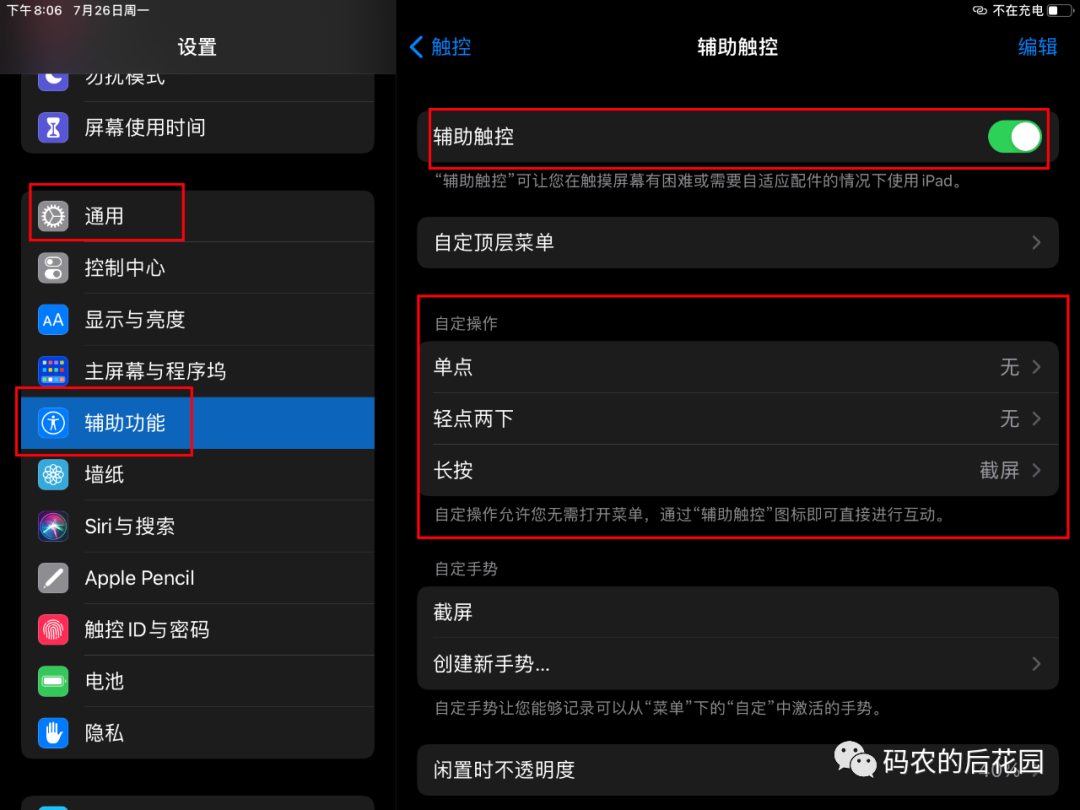Tap the Siri与搜索 icon
The width and height of the screenshot is (1080, 810).
click(53, 526)
